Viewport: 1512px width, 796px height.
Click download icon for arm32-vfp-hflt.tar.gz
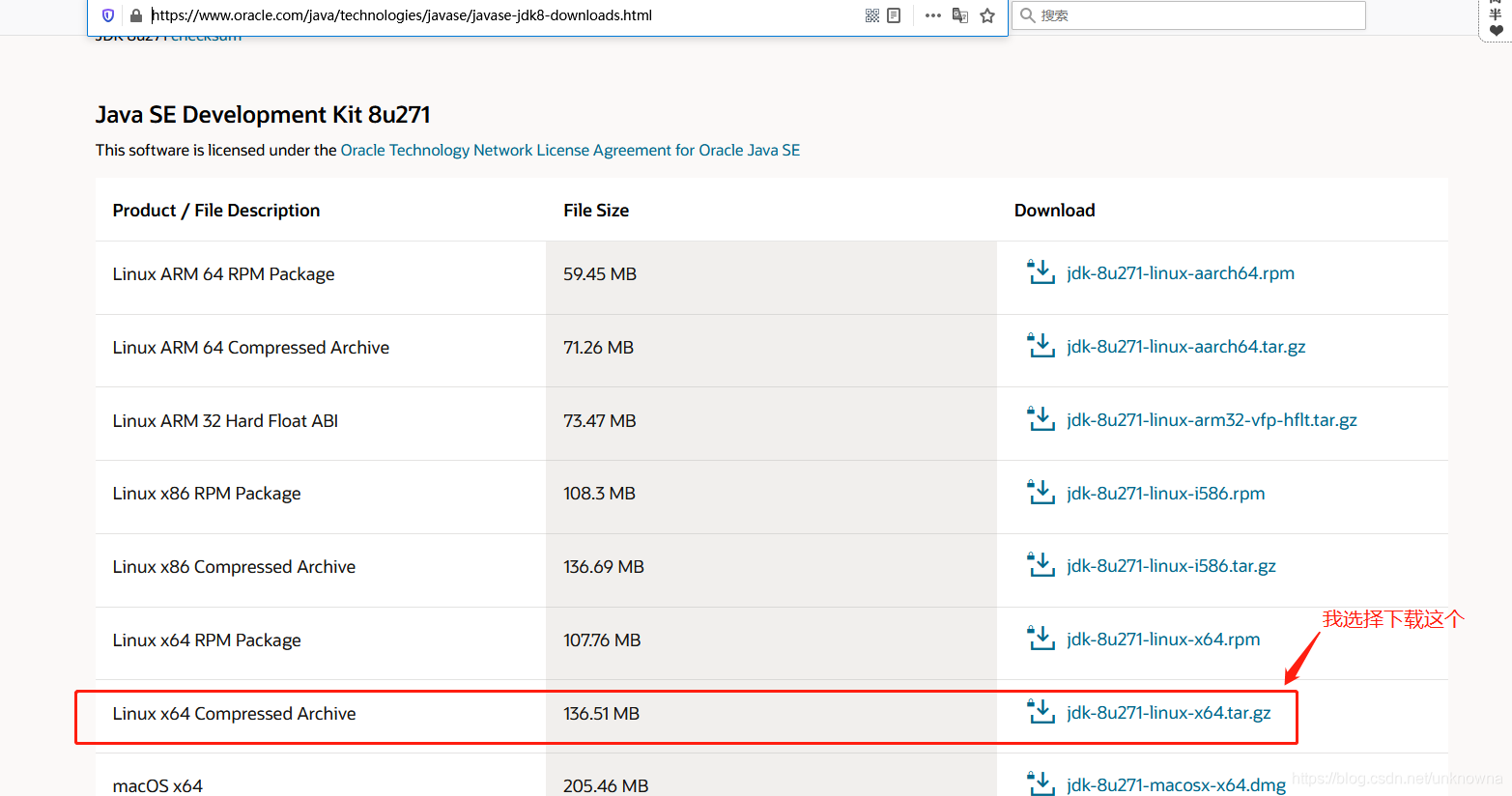pyautogui.click(x=1041, y=419)
